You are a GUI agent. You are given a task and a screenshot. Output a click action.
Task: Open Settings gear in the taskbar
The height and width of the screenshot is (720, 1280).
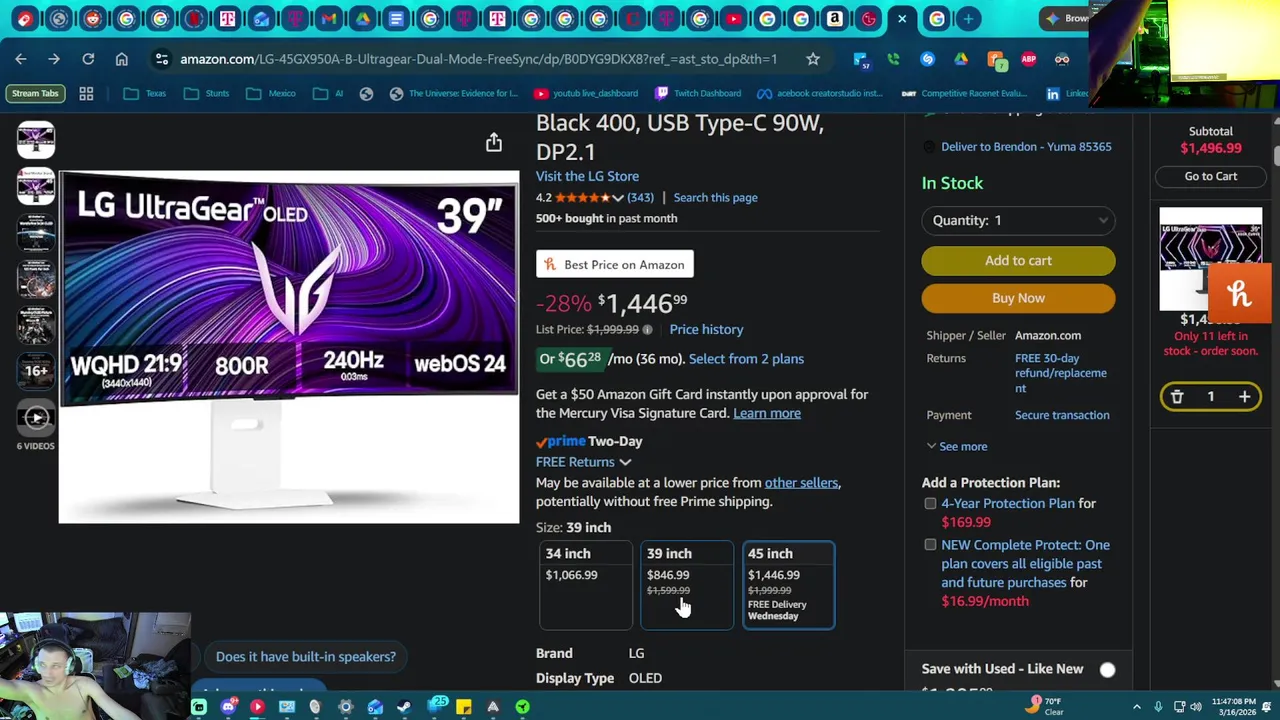(346, 707)
